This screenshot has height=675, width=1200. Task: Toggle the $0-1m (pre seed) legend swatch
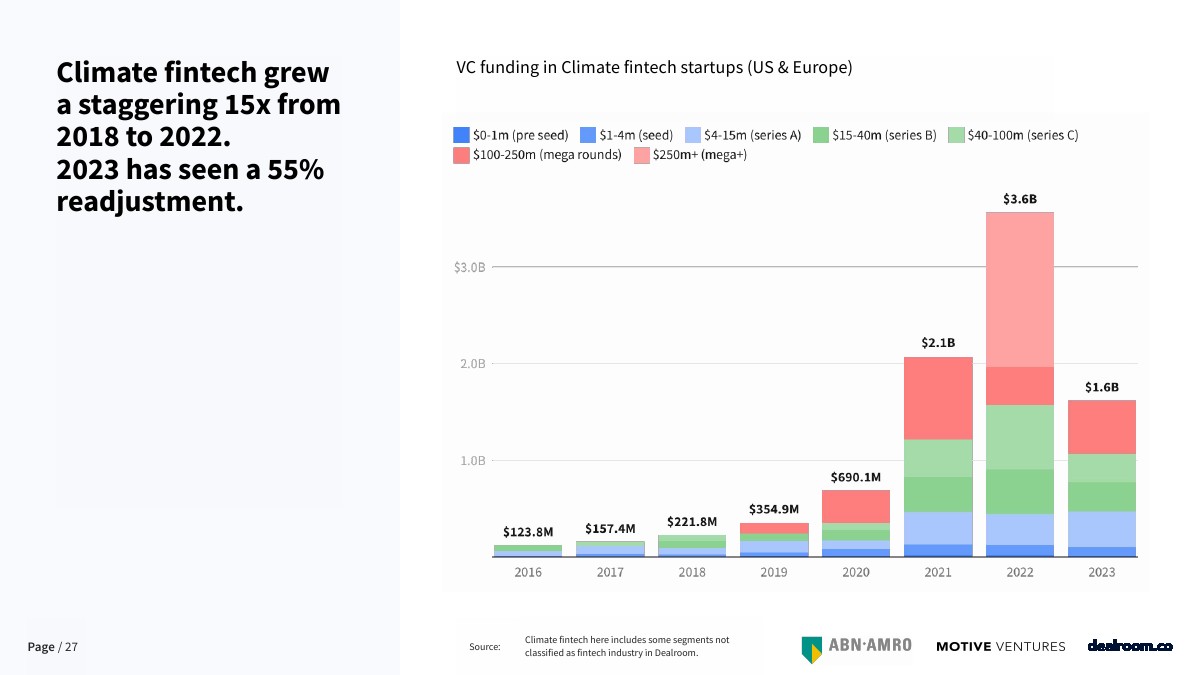point(461,135)
